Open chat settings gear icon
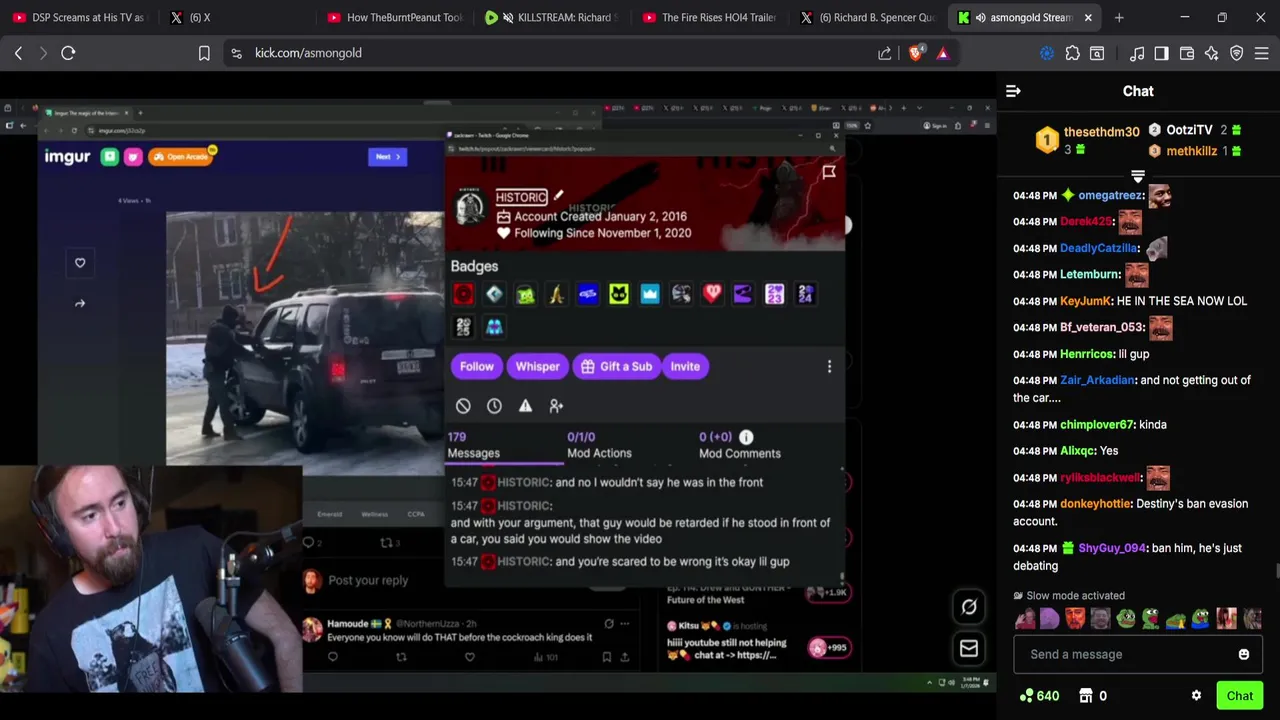This screenshot has width=1280, height=720. point(1196,696)
